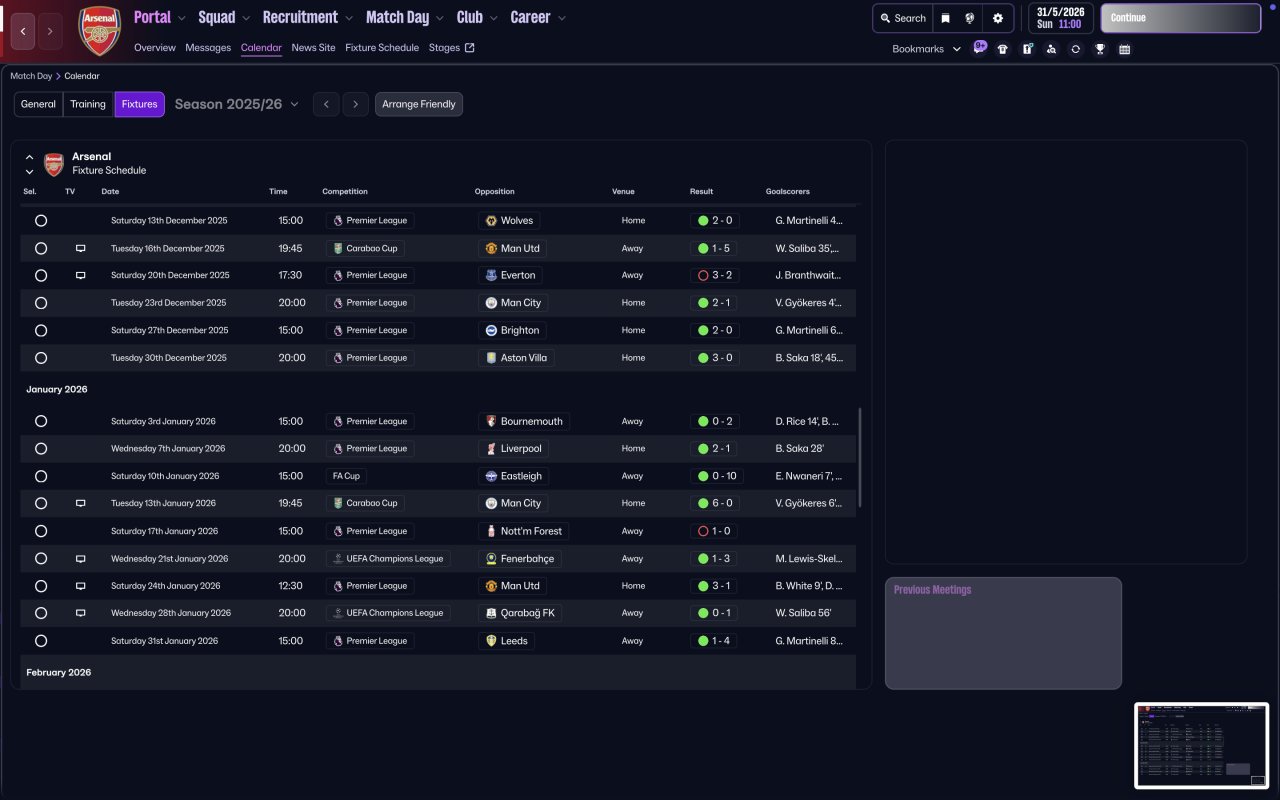
Task: Open the Season 2025/26 dropdown
Action: tap(237, 104)
